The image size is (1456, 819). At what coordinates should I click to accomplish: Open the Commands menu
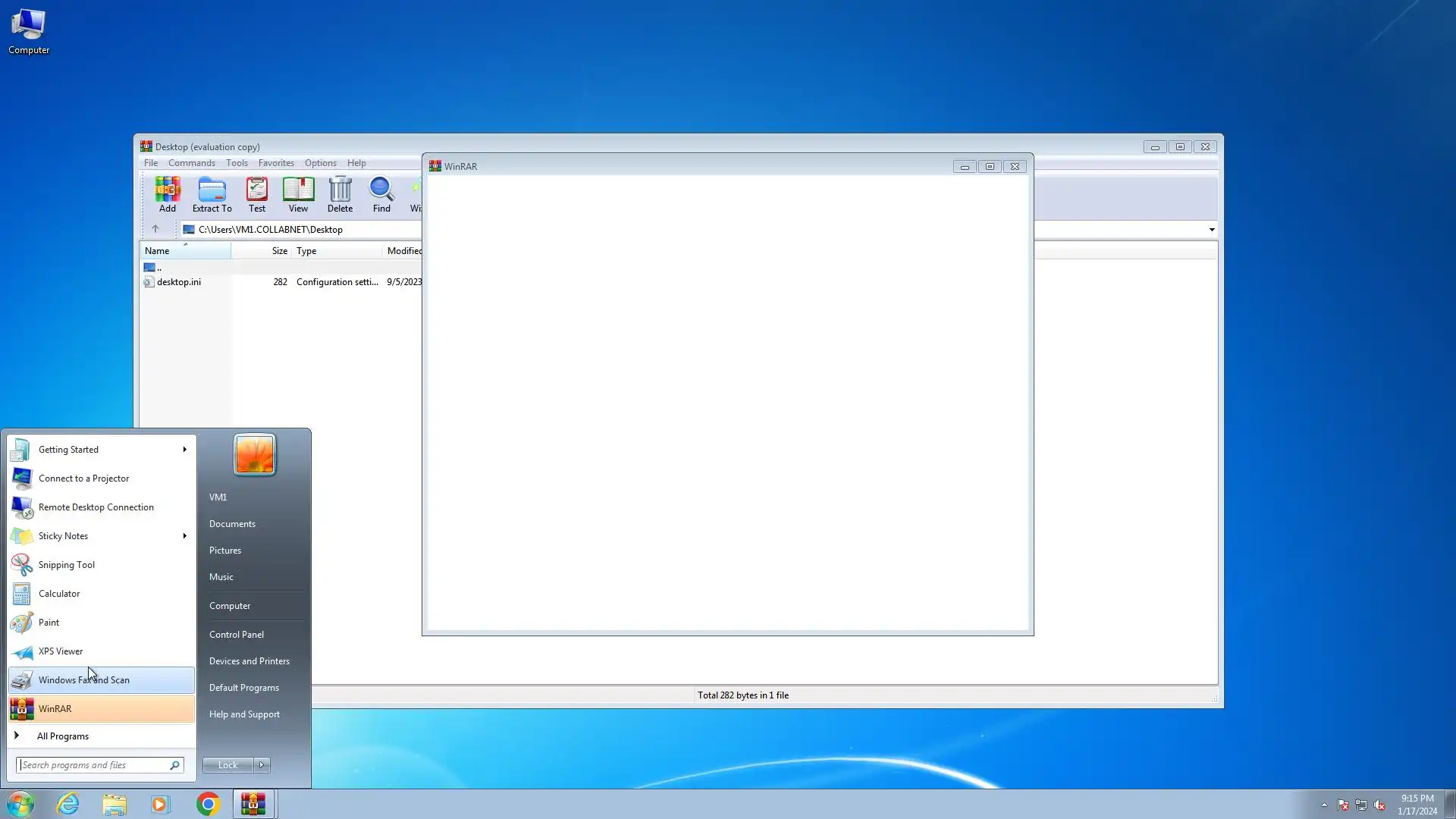tap(191, 163)
